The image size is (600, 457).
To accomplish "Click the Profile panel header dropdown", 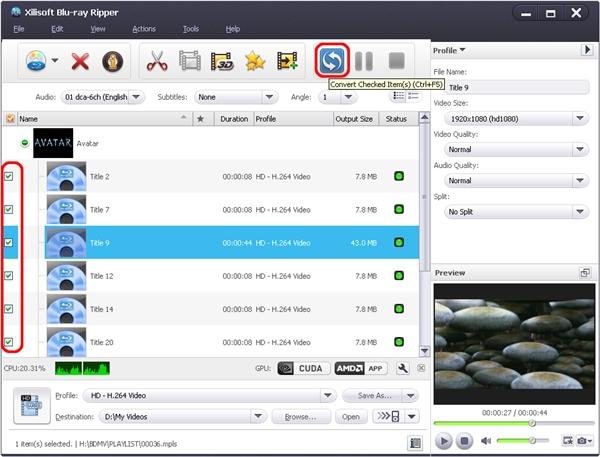I will click(449, 50).
